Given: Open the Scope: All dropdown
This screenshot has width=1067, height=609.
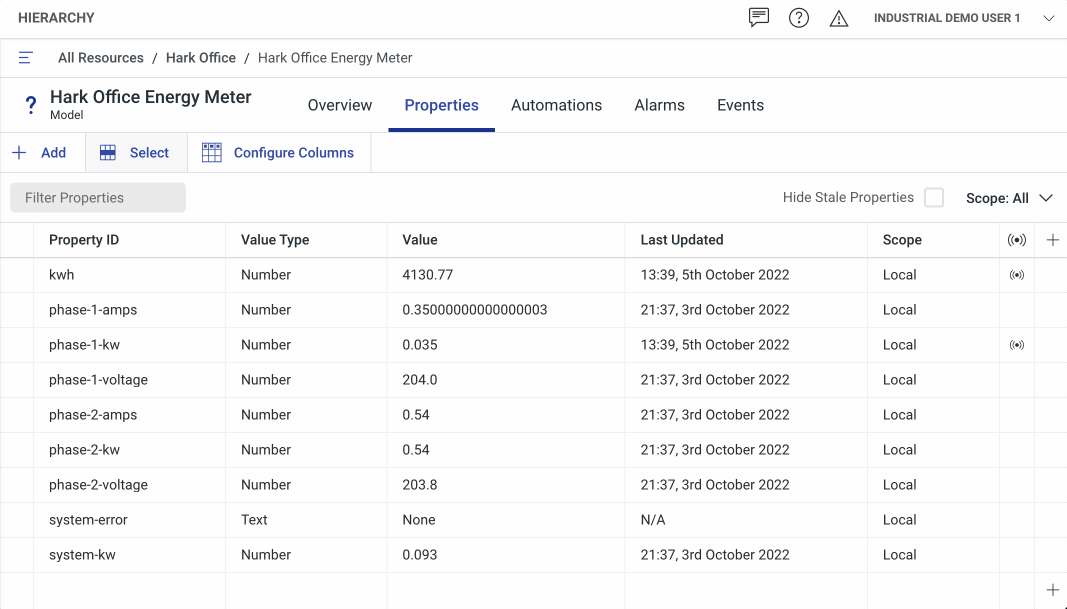Looking at the screenshot, I should pyautogui.click(x=1009, y=198).
